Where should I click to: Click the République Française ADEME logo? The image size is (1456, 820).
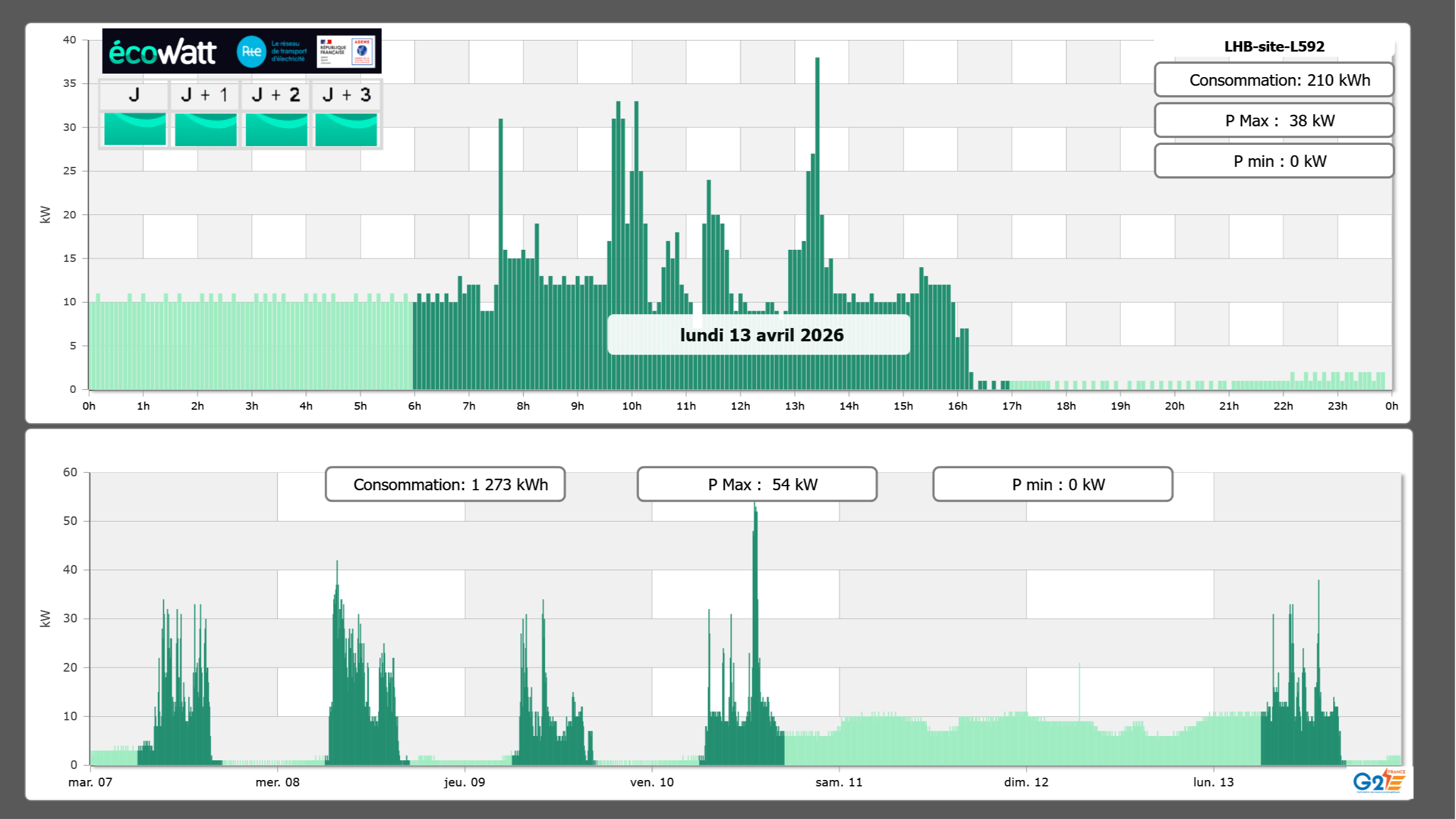pyautogui.click(x=346, y=52)
